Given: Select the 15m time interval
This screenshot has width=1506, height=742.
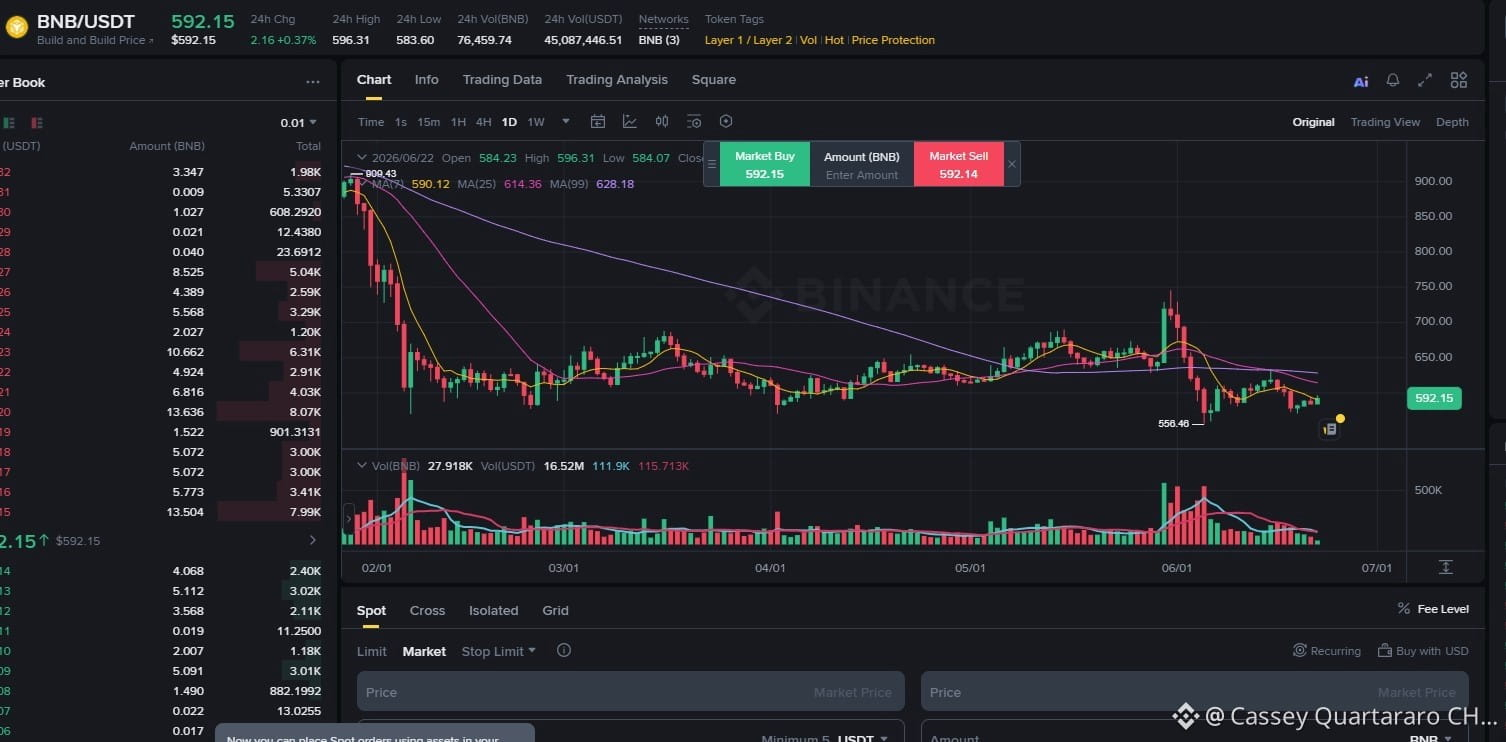Looking at the screenshot, I should coord(429,122).
